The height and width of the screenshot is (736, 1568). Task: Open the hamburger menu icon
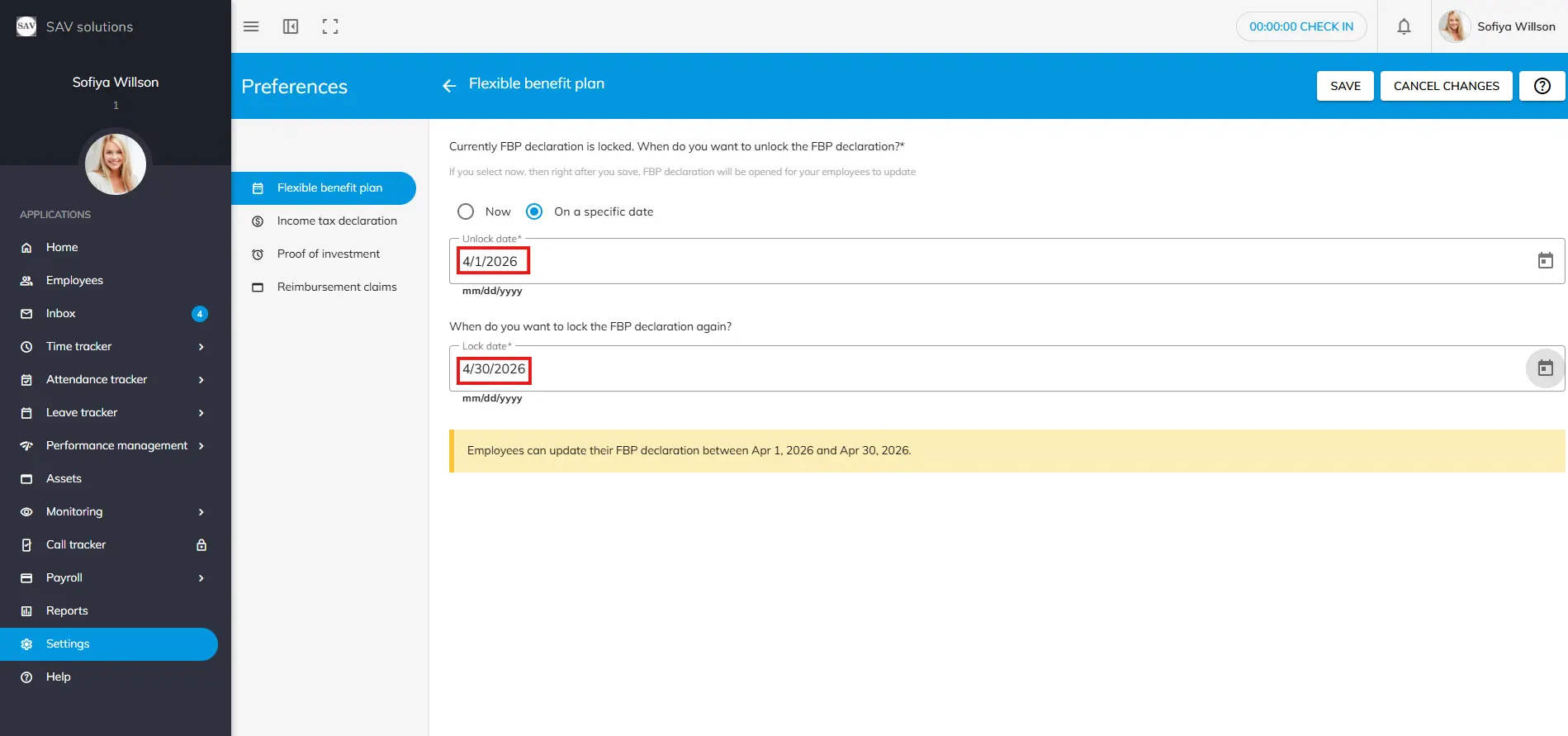point(251,26)
